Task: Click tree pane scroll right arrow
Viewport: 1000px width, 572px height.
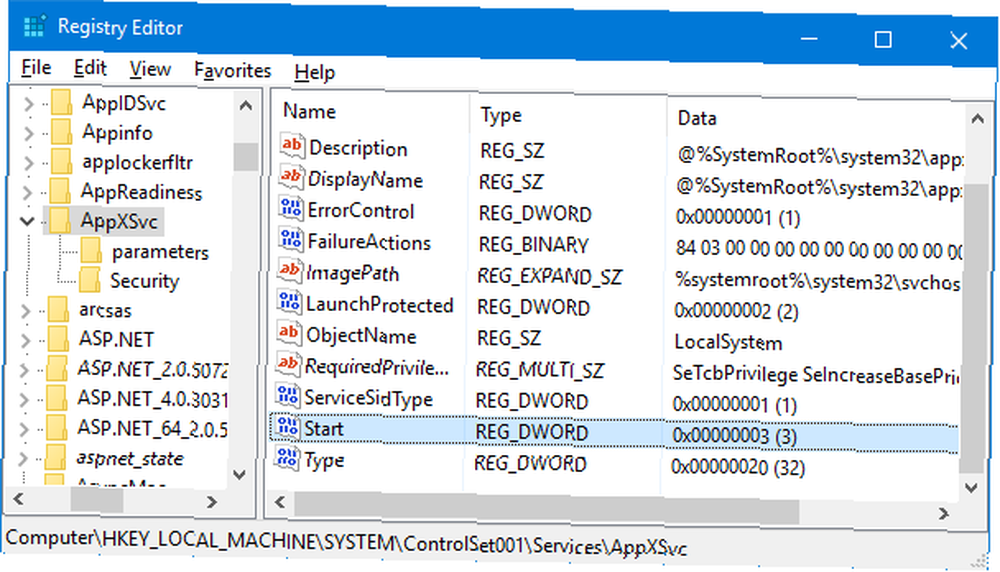Action: coord(212,502)
